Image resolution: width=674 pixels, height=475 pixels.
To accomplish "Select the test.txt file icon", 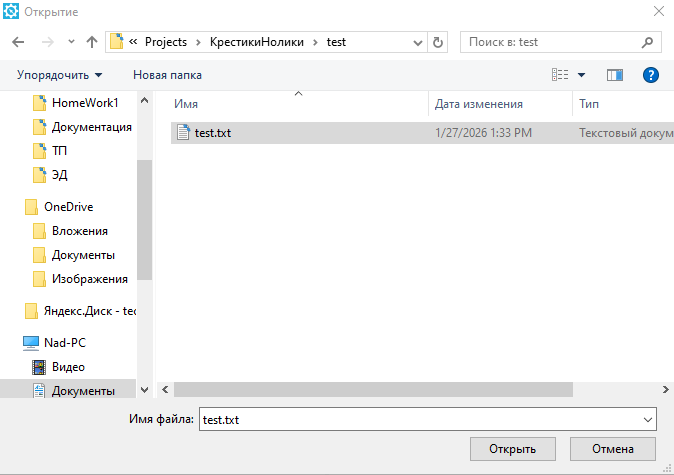I will point(182,132).
